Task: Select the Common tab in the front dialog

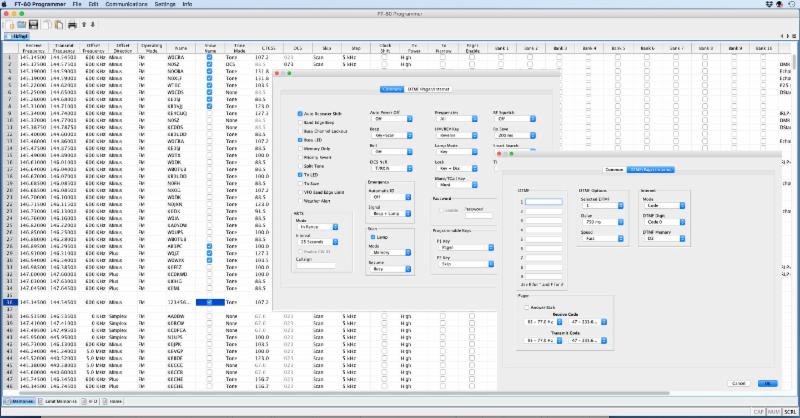Action: tap(614, 169)
